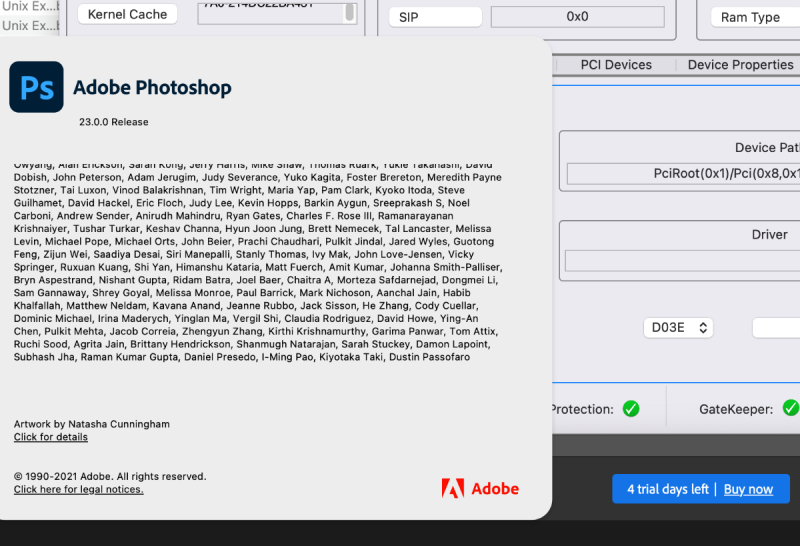Open the D03E dropdown
Screen dimensions: 800x546
pos(679,328)
